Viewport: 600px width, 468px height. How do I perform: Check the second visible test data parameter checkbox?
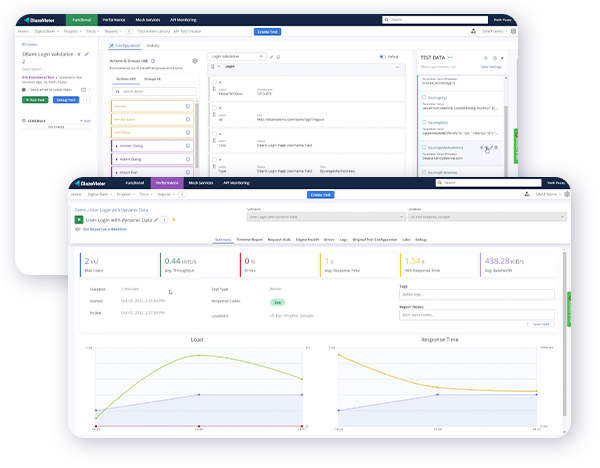[x=424, y=122]
